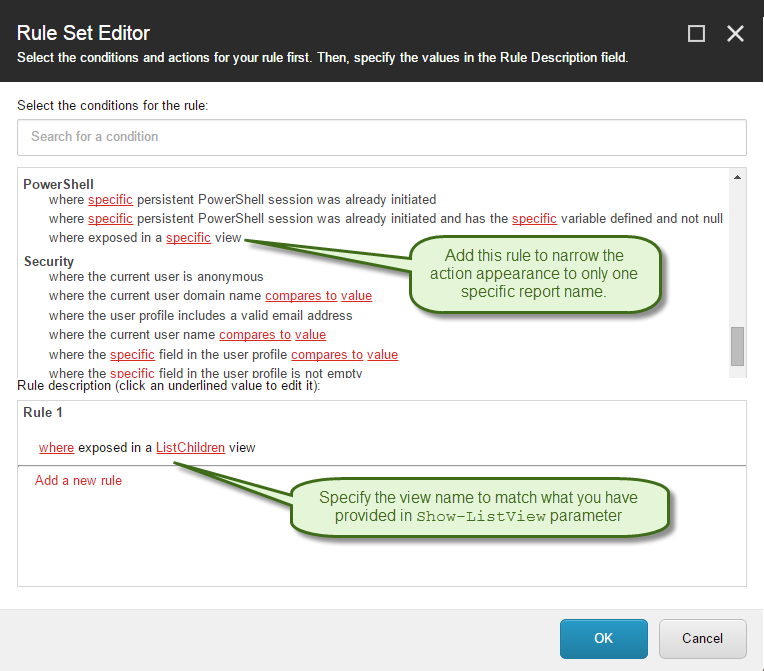Screen dimensions: 764x671
Task: Edit the ListChildren view name value
Action: point(190,448)
